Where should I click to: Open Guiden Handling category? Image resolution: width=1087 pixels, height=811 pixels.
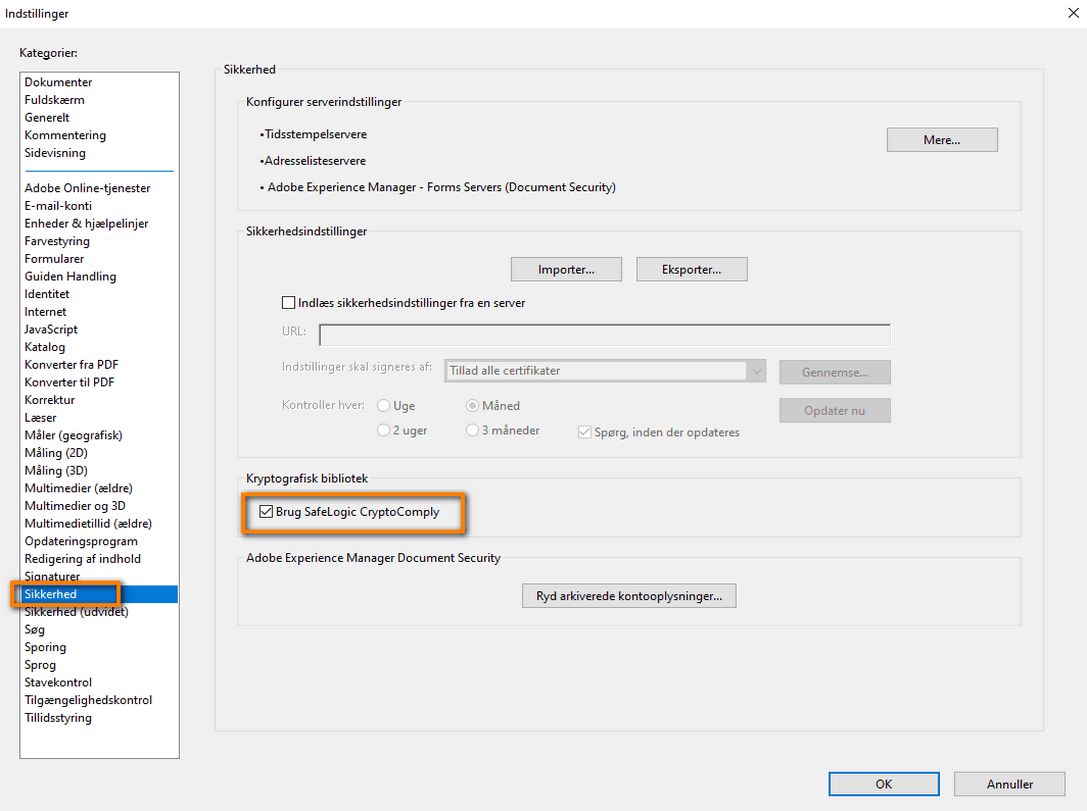pyautogui.click(x=70, y=277)
